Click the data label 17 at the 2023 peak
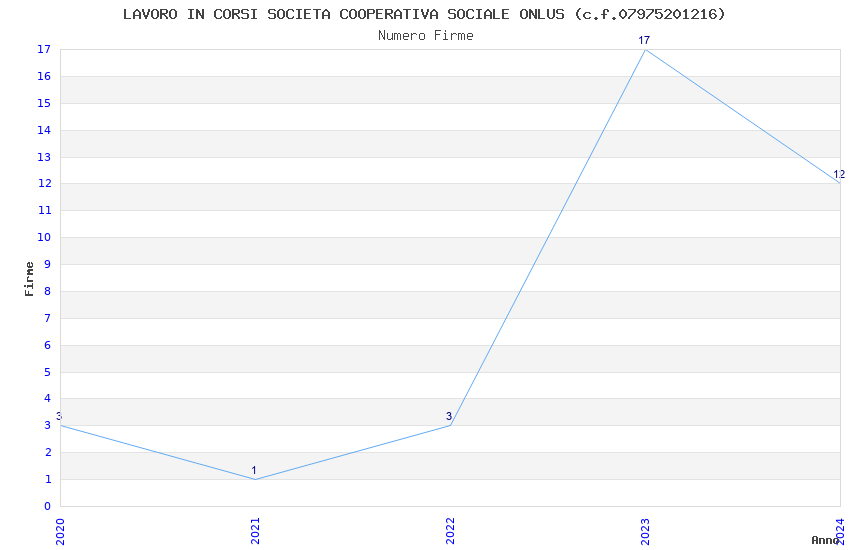 click(644, 40)
